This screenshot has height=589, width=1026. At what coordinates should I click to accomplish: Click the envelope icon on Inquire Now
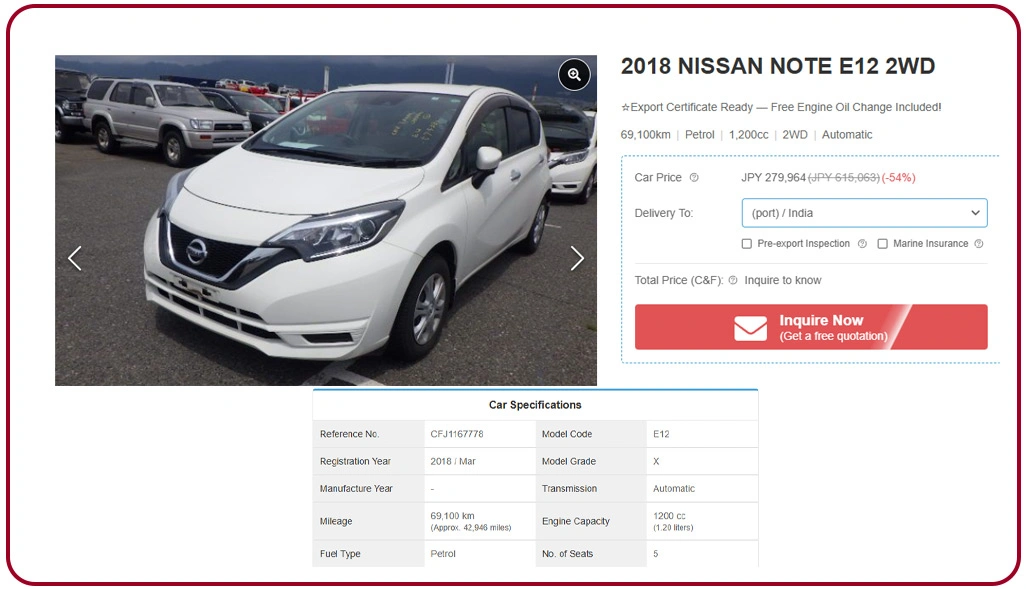(x=751, y=328)
